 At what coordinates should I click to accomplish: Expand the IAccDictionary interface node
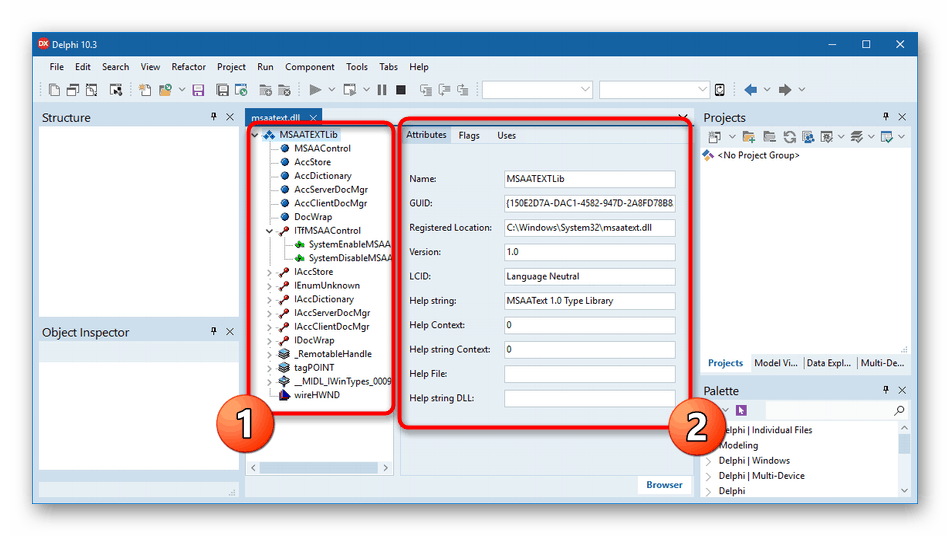[x=270, y=299]
